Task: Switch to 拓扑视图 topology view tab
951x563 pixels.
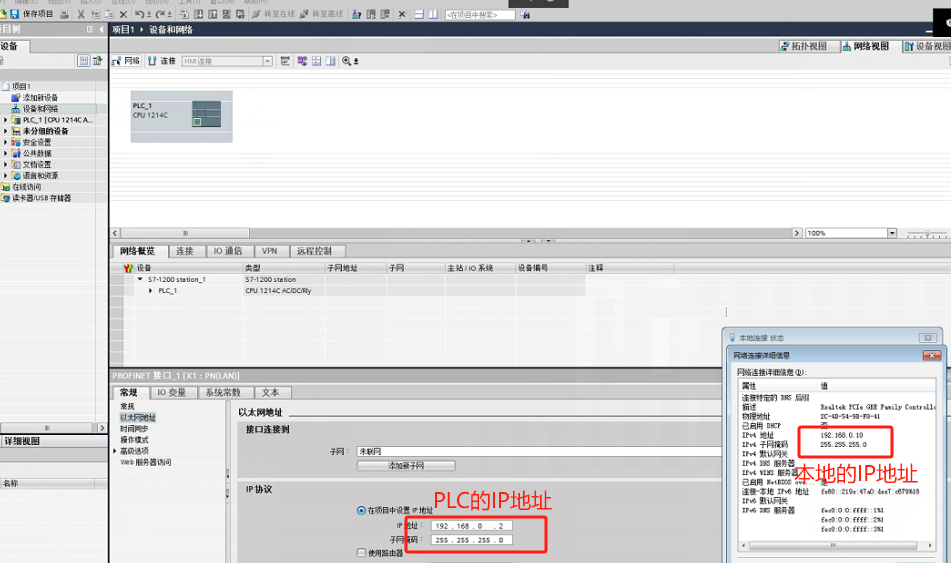Action: tap(809, 46)
